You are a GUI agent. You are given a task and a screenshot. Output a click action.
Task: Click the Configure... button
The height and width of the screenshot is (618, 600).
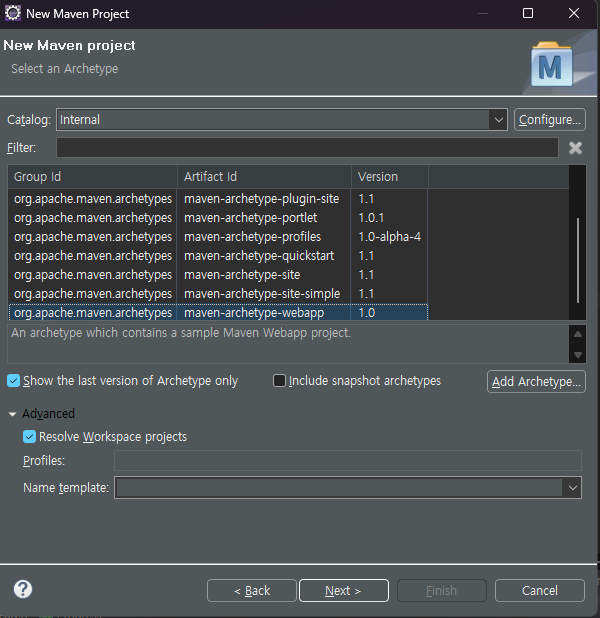click(550, 119)
